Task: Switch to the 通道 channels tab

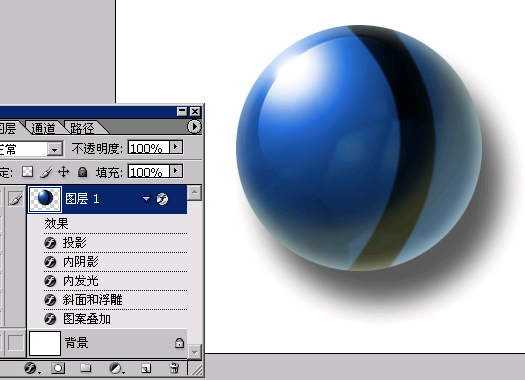Action: click(x=44, y=128)
